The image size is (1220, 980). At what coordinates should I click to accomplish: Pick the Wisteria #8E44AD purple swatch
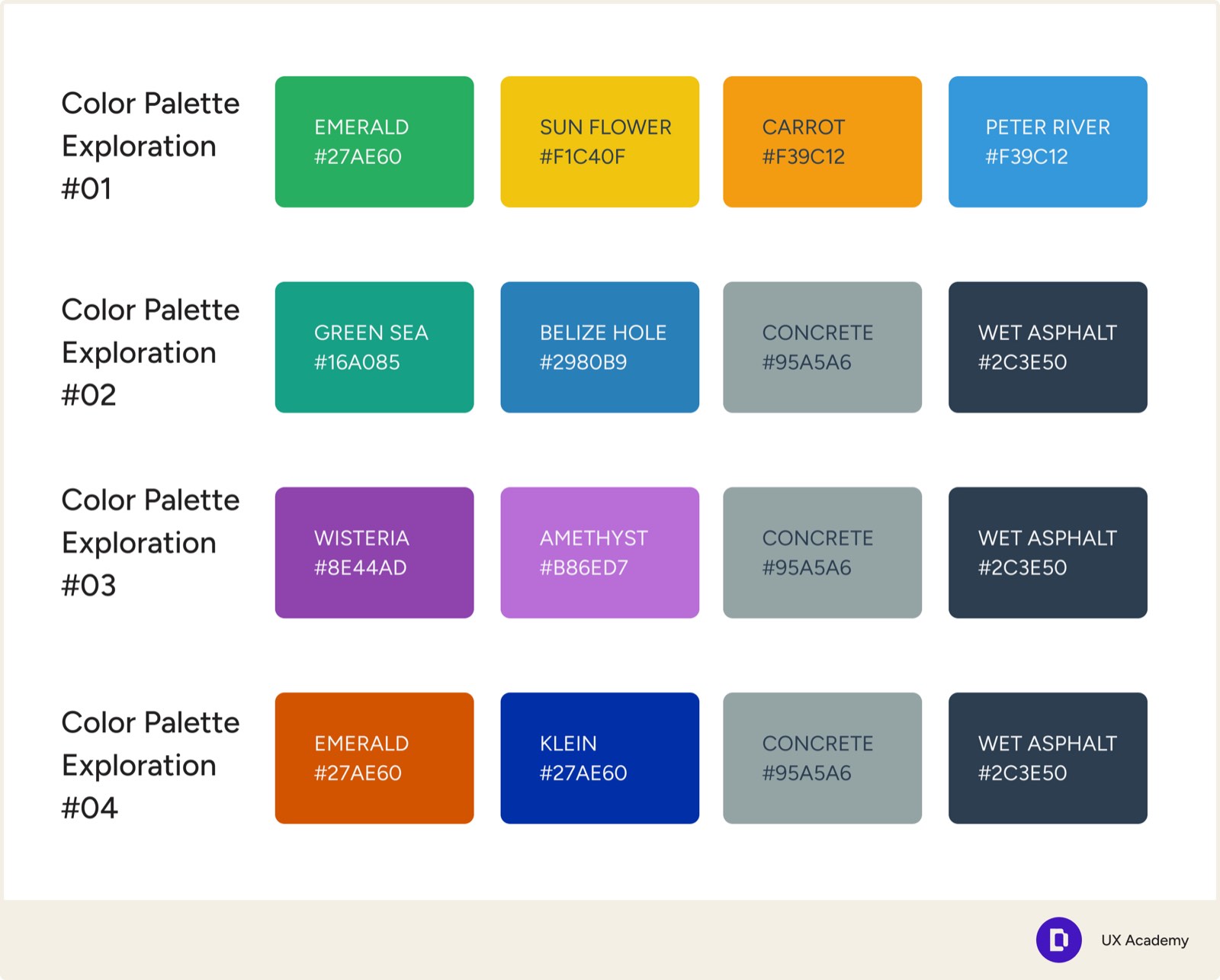pyautogui.click(x=374, y=553)
